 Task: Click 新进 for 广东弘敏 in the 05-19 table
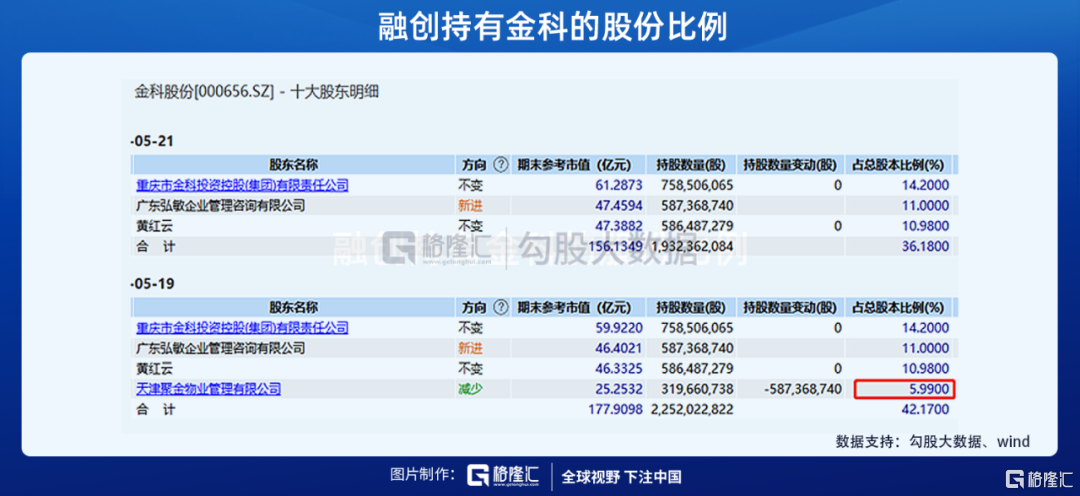coord(470,348)
